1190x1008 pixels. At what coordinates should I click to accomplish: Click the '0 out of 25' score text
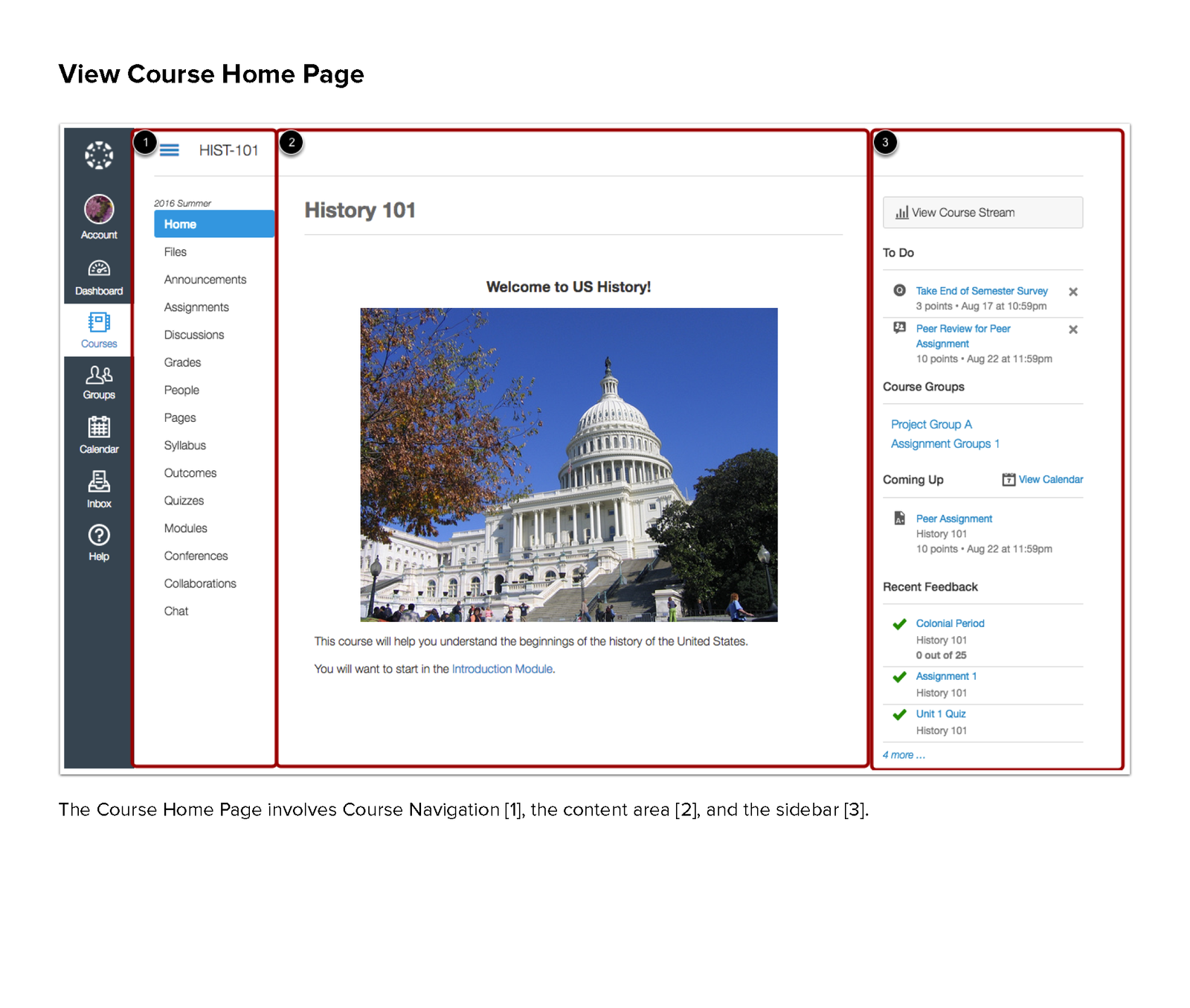click(941, 655)
